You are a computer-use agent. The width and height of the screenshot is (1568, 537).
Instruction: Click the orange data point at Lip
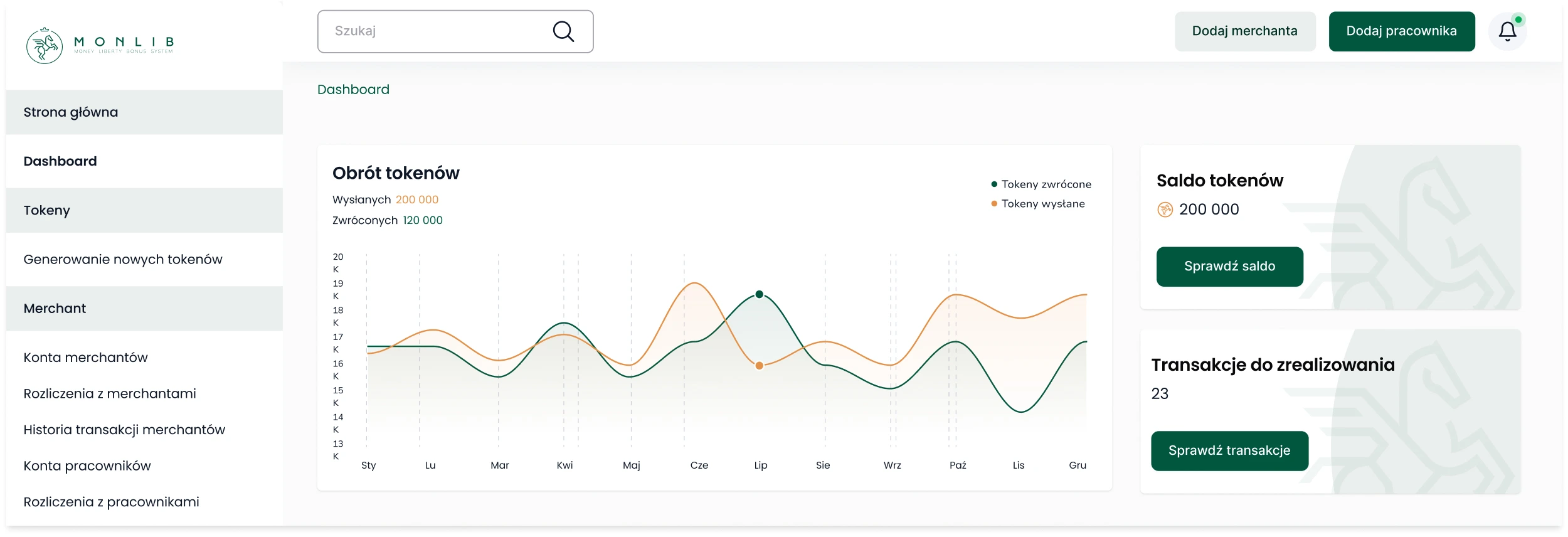[x=759, y=366]
